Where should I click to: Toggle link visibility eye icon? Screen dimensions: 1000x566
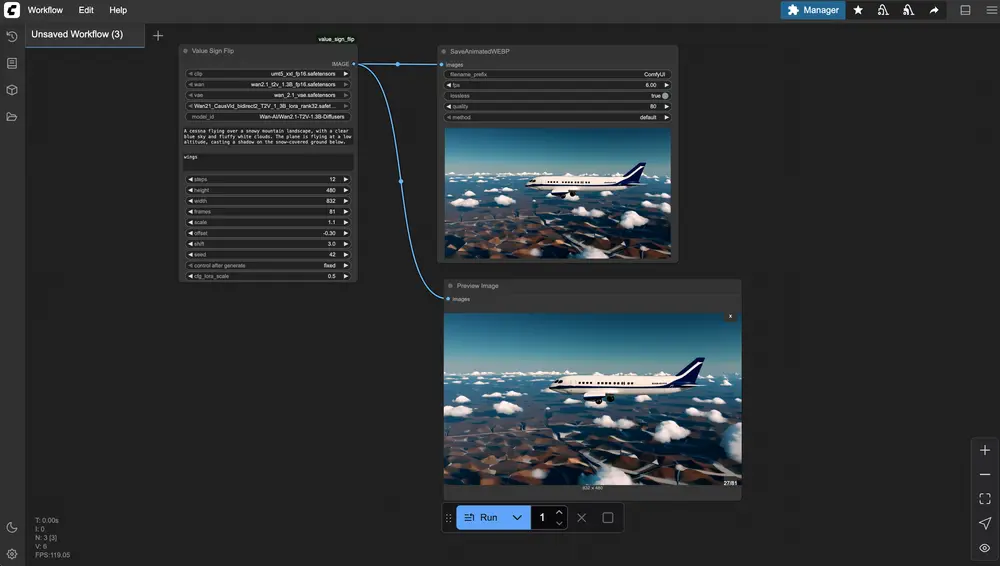(985, 548)
